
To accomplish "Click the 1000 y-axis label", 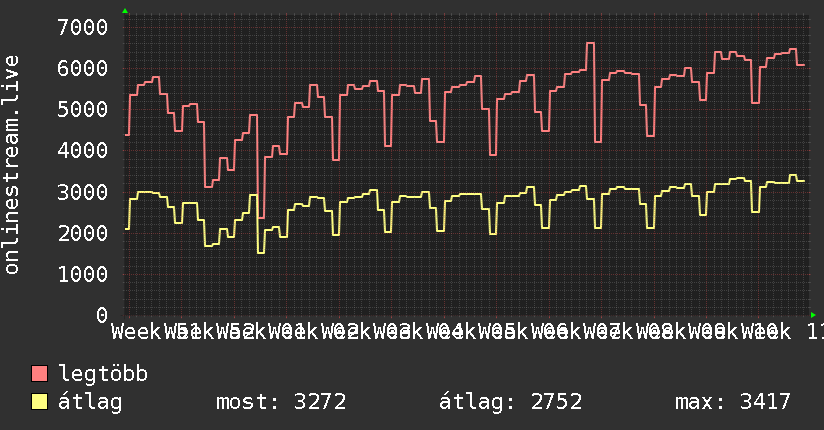I will 83,274.
